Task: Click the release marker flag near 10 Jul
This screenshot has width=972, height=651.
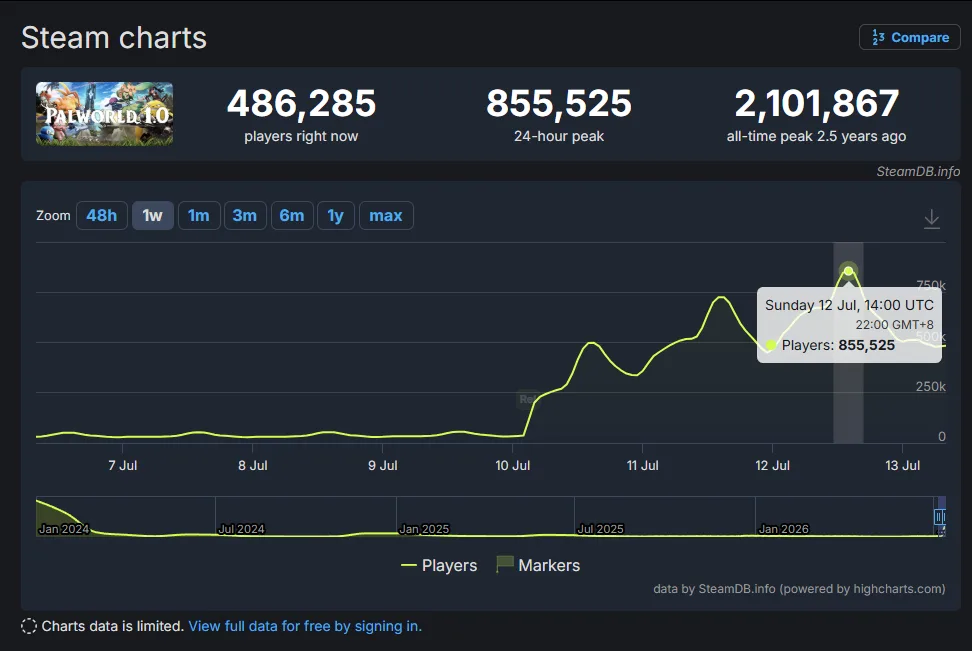Action: tap(526, 399)
